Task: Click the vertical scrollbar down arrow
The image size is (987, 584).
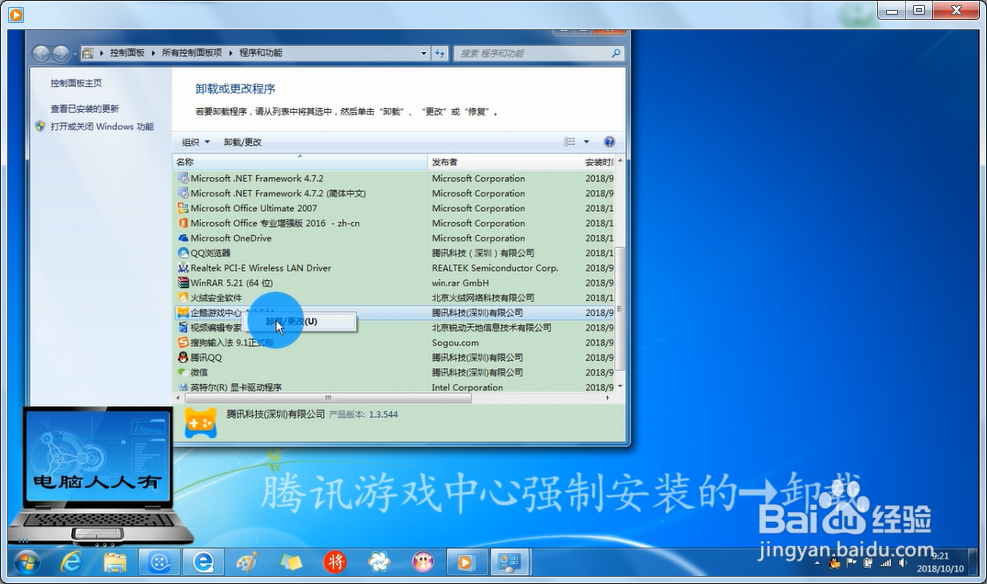Action: click(x=620, y=386)
